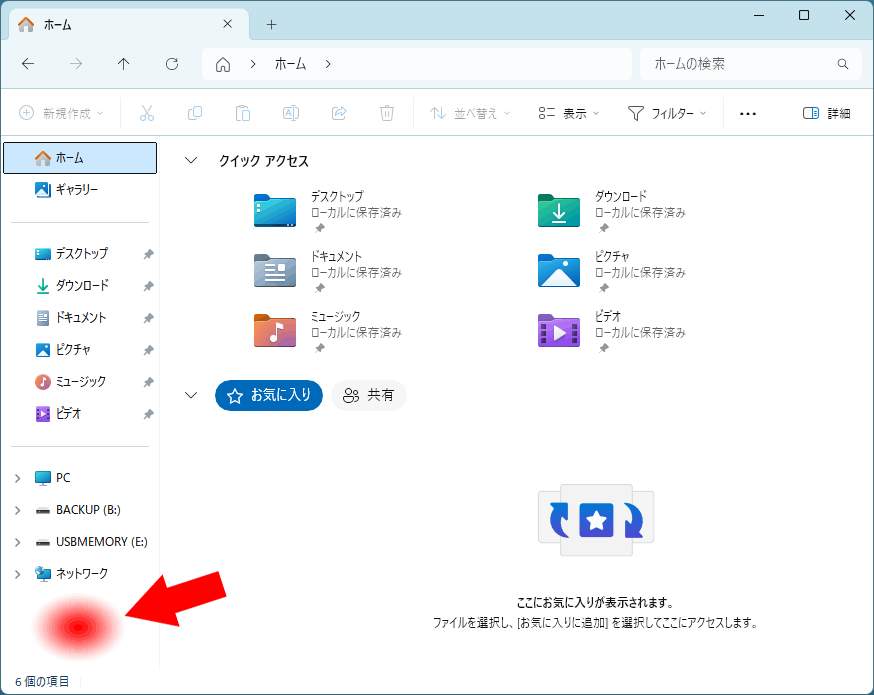Select USBMEMORY (E:) drive in sidebar

[101, 542]
